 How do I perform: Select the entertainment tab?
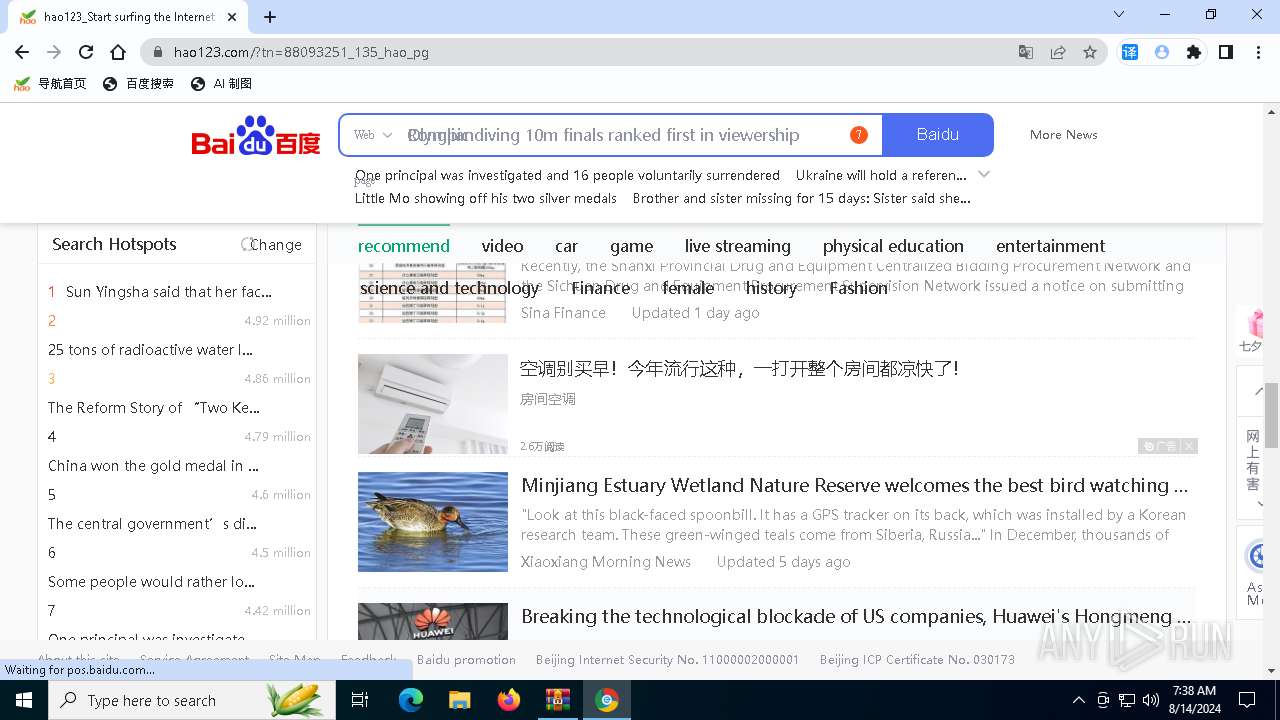point(1050,246)
